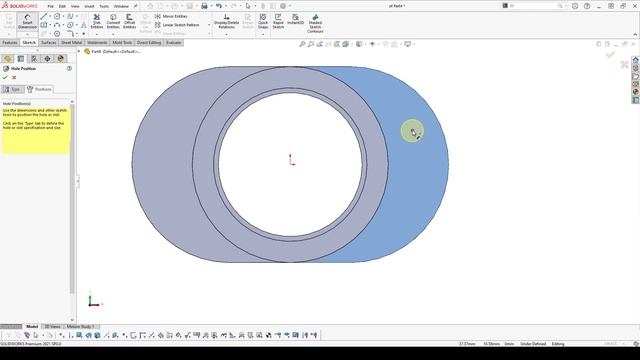Switch to the Direct Editing tab
The image size is (640, 360).
click(149, 42)
